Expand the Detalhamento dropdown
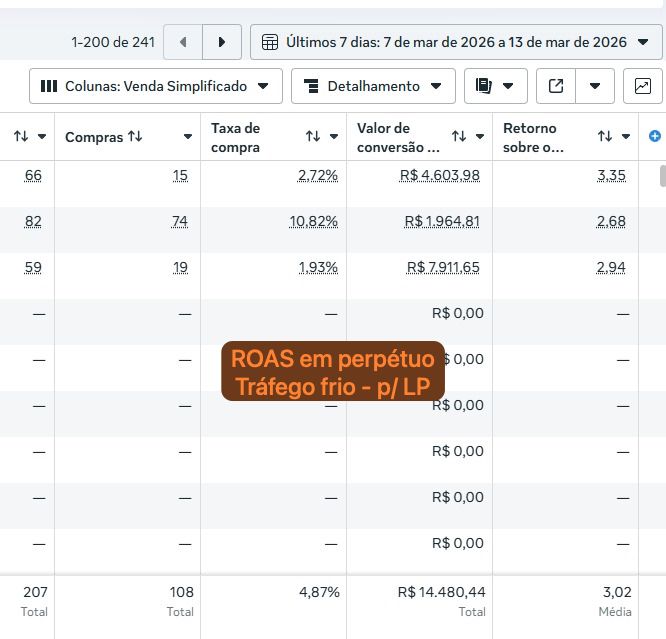666x639 pixels. 373,86
